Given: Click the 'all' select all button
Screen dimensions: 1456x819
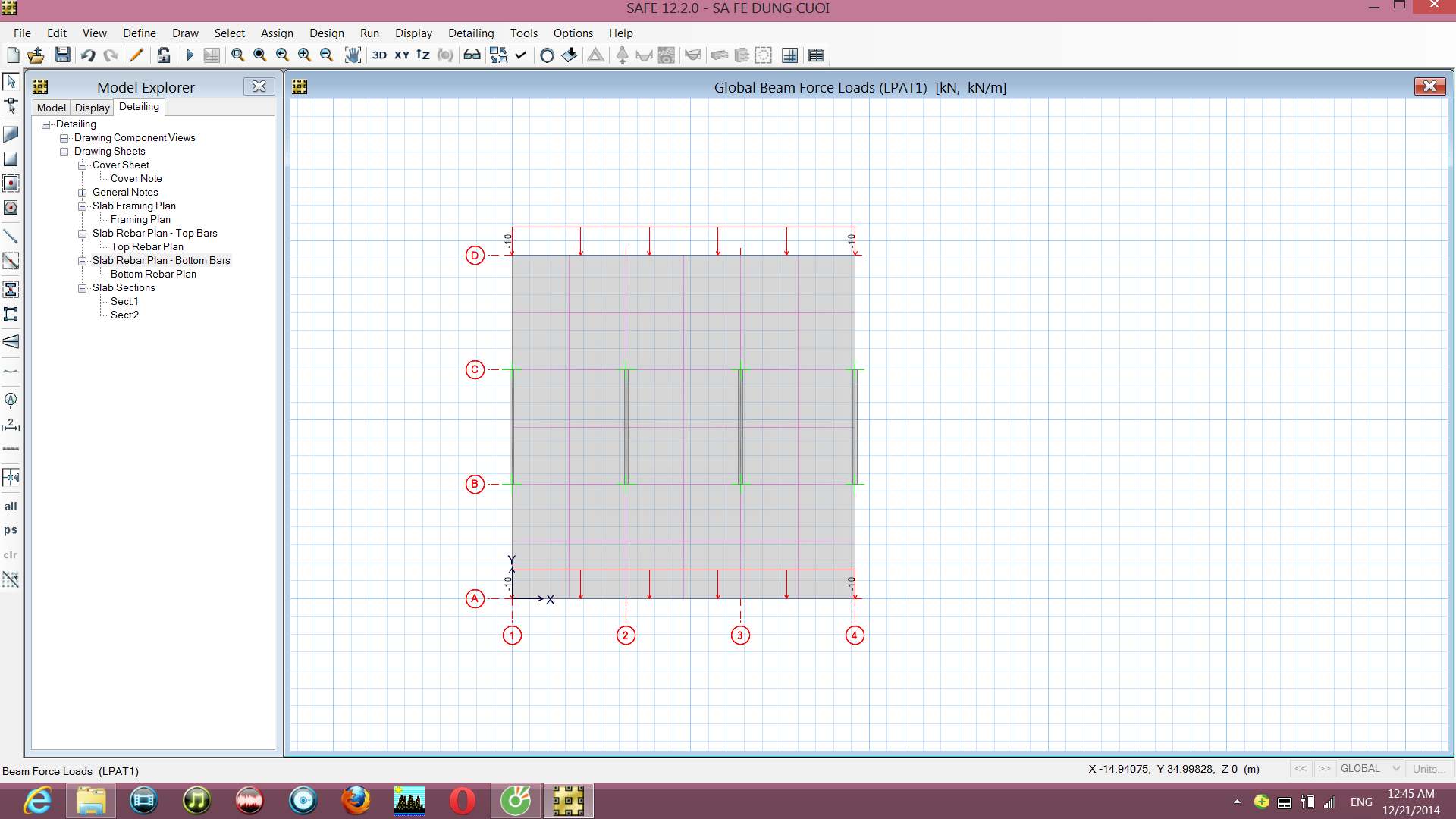Looking at the screenshot, I should (11, 507).
